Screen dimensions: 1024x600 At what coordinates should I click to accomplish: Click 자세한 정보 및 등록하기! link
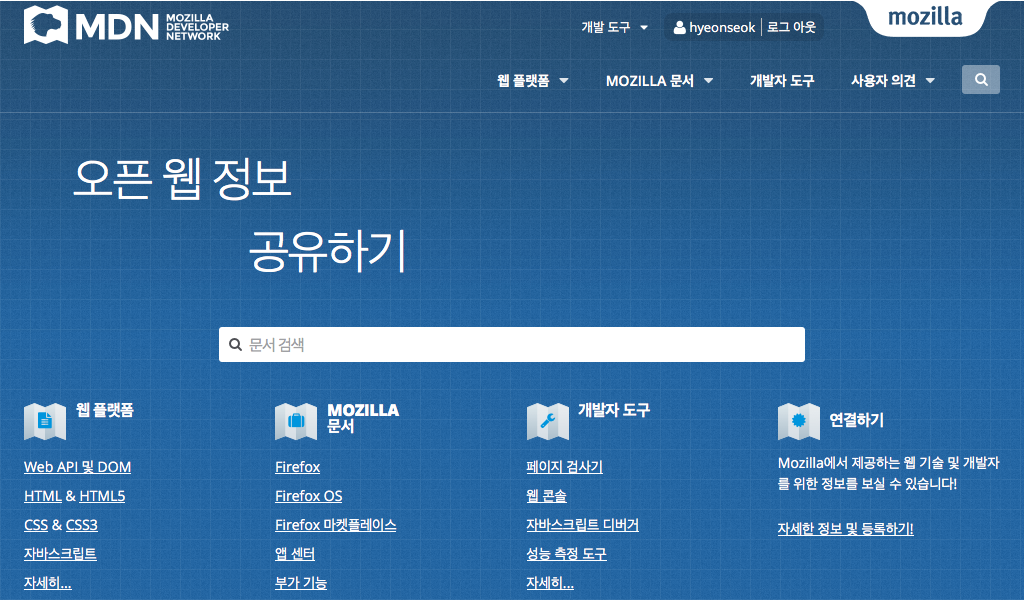point(845,529)
